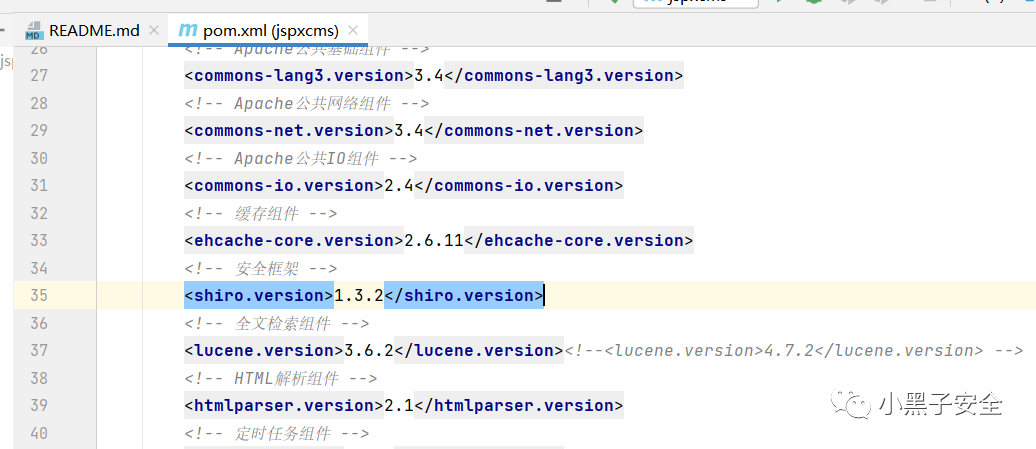
Task: Click the closing </htmlparser.version> tag
Action: [x=519, y=405]
